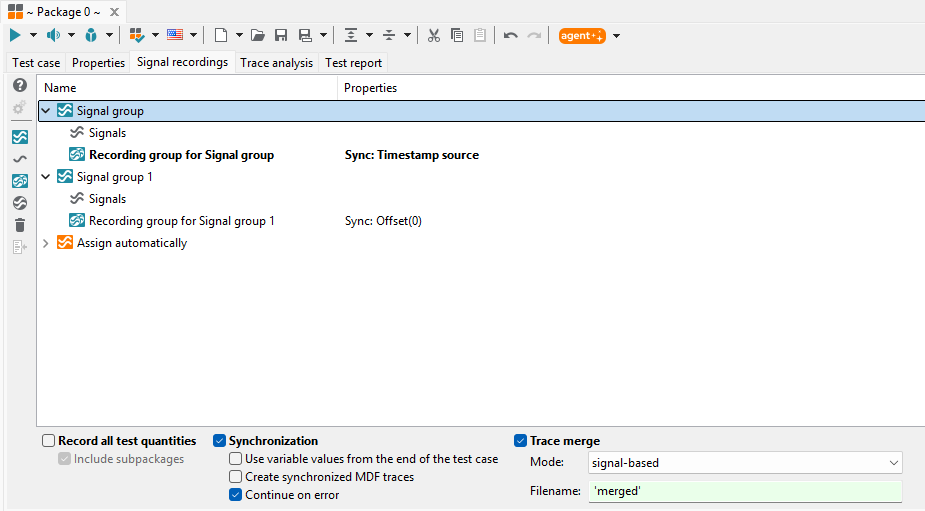Viewport: 925px width, 511px height.
Task: Check Create synchronized MDF traces
Action: coord(235,476)
